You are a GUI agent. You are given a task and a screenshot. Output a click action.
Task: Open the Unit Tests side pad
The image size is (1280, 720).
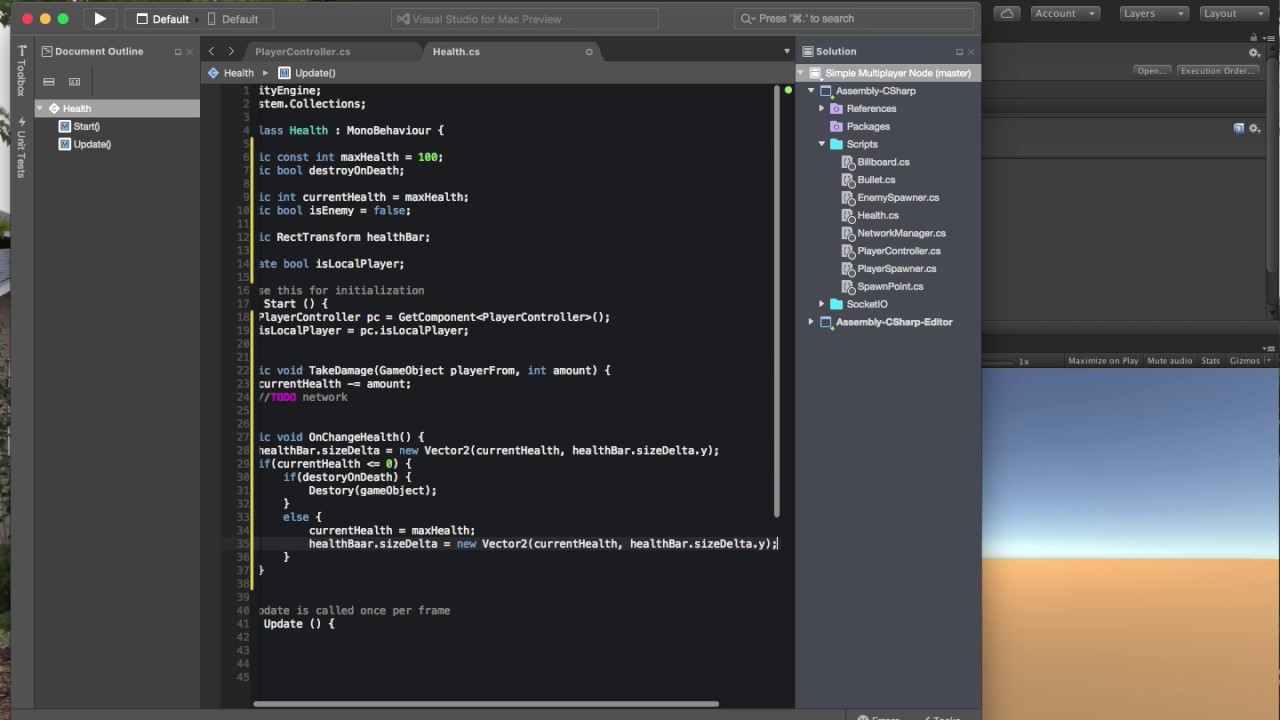pyautogui.click(x=21, y=148)
